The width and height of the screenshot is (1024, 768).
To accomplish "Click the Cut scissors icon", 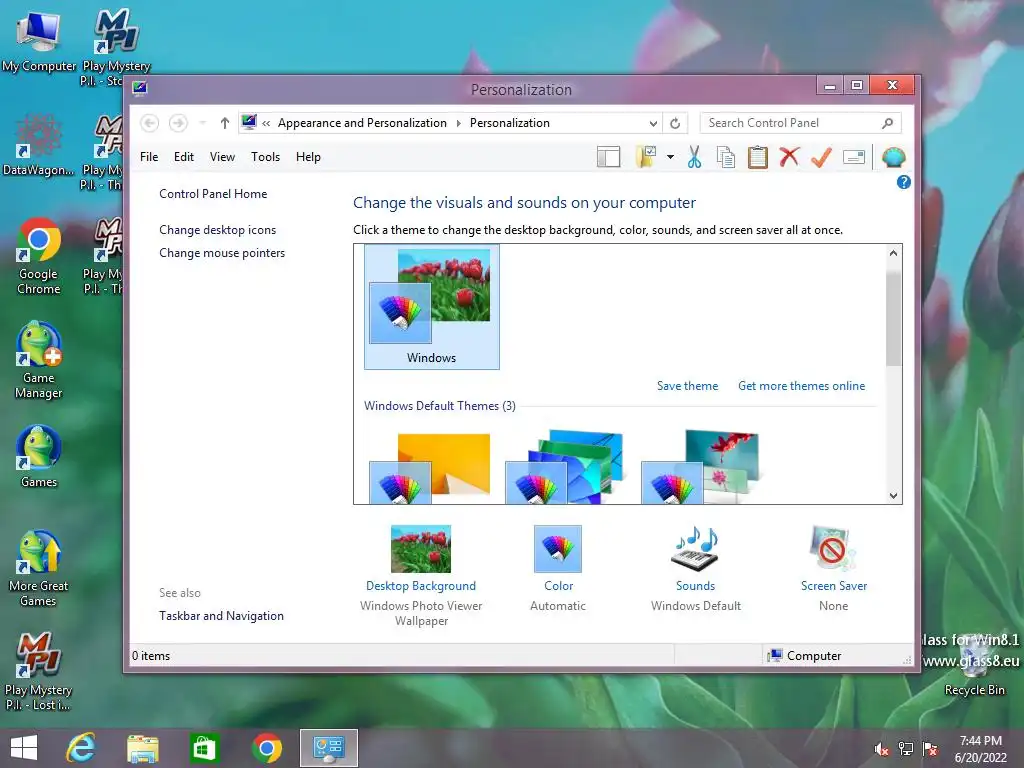I will point(694,157).
